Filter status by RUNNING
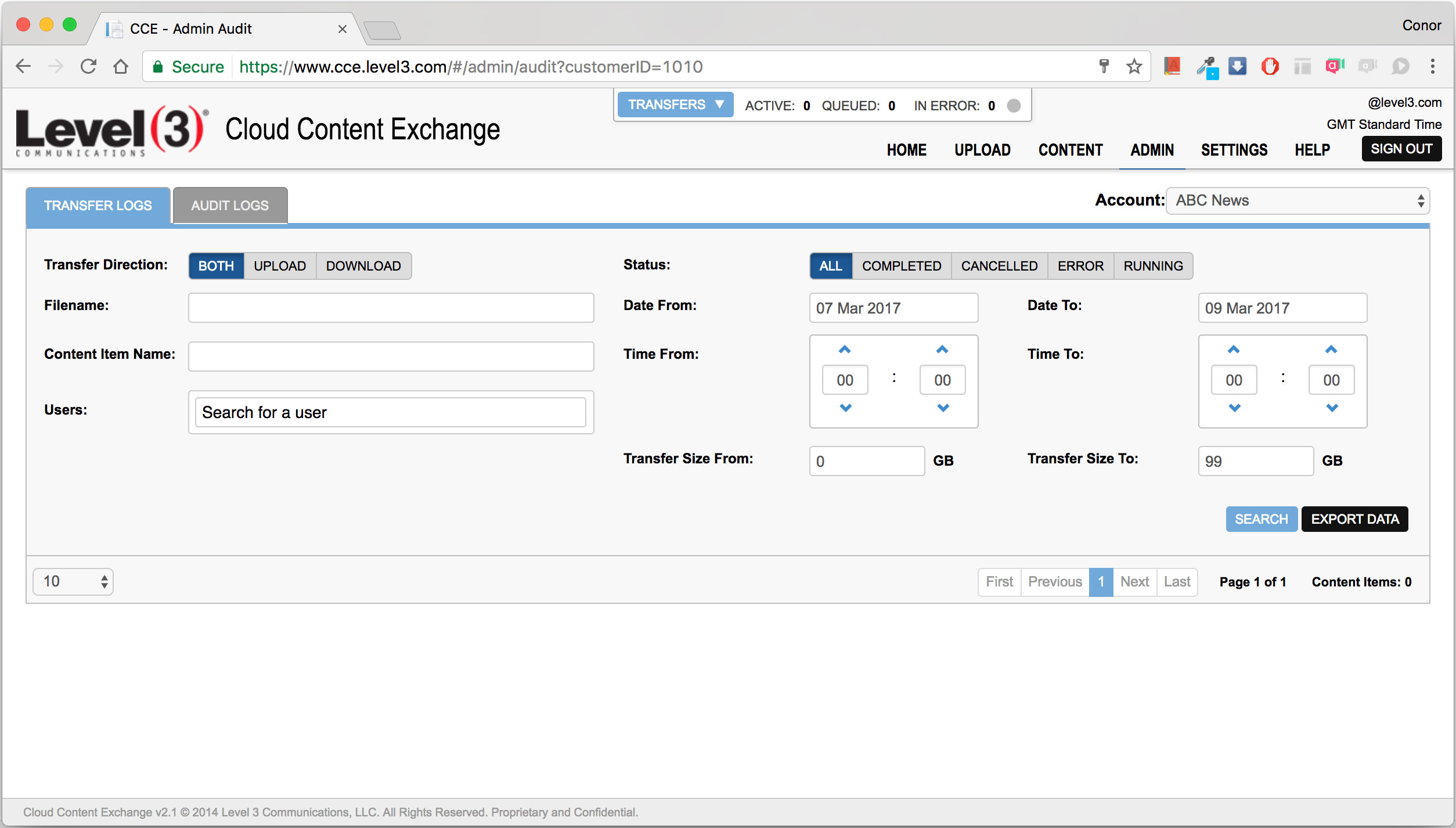1456x828 pixels. tap(1153, 266)
